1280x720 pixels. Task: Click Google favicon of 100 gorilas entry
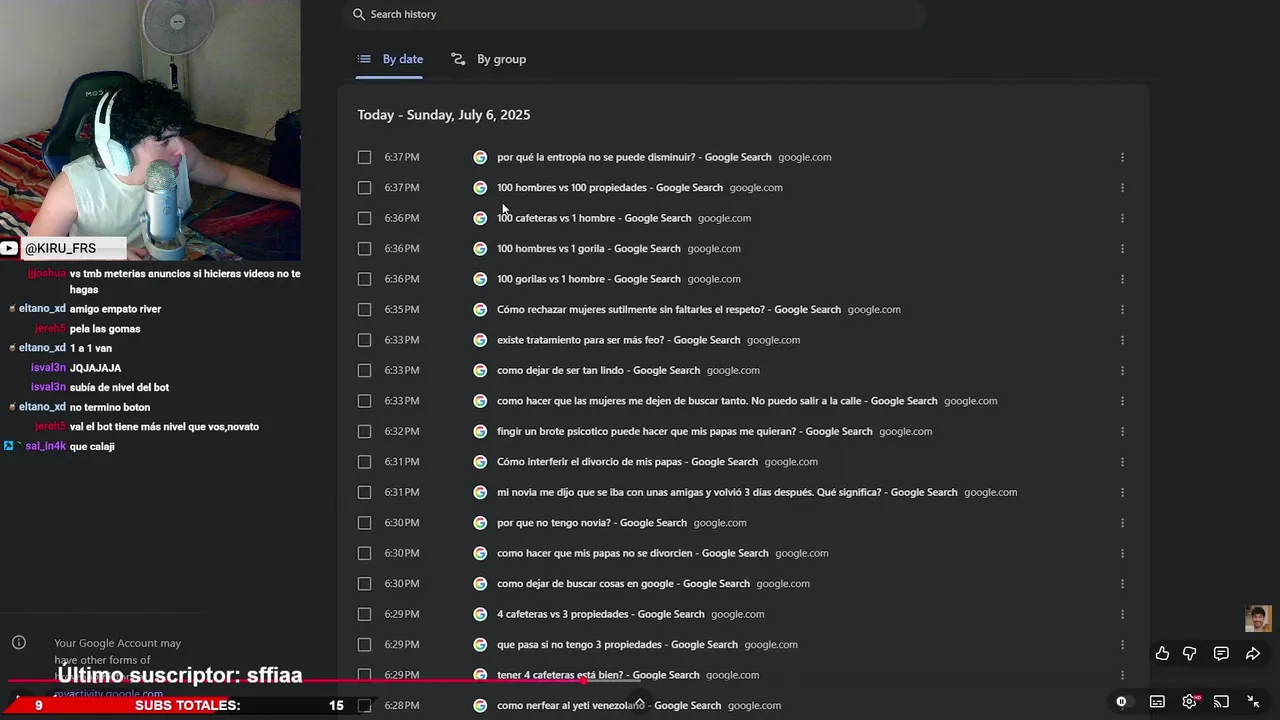click(x=480, y=279)
